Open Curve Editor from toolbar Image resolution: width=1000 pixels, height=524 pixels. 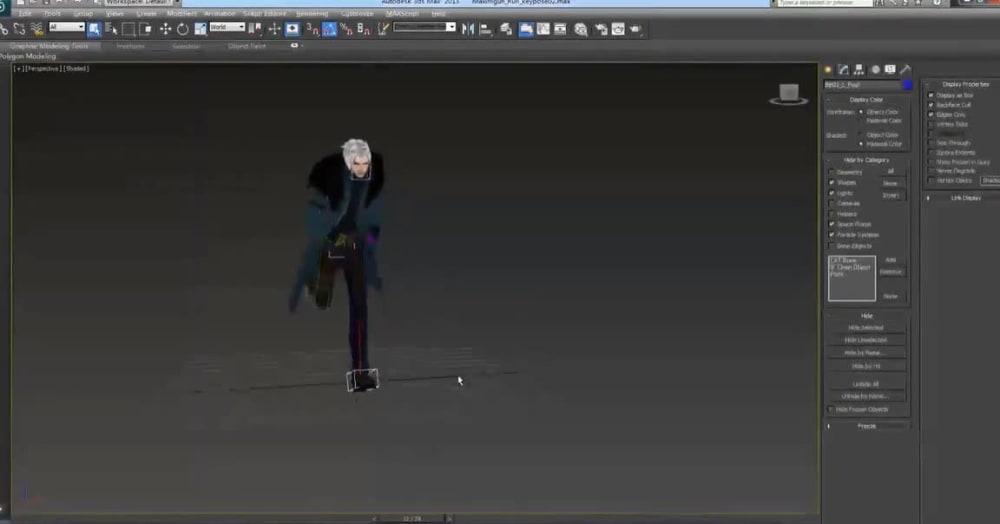[543, 29]
